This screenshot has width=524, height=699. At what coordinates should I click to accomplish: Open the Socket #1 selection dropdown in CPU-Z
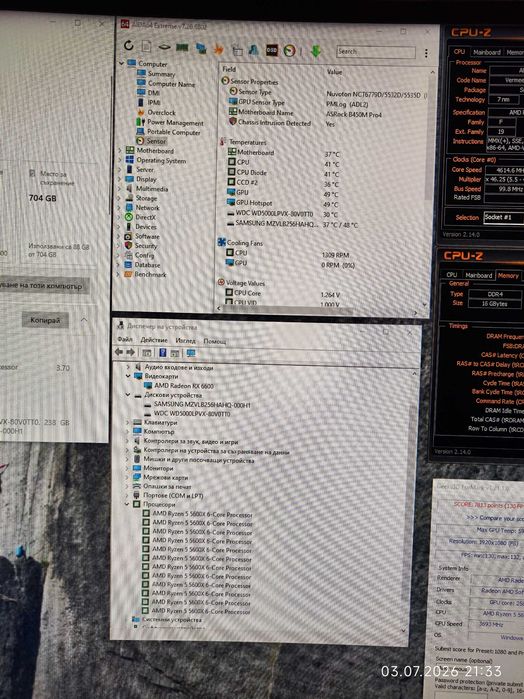(x=503, y=217)
